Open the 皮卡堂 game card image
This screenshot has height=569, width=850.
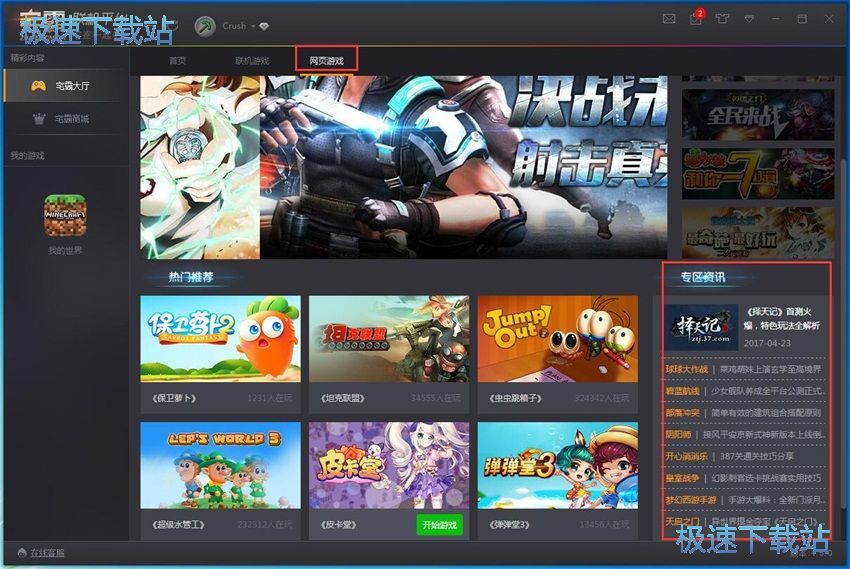pos(389,465)
